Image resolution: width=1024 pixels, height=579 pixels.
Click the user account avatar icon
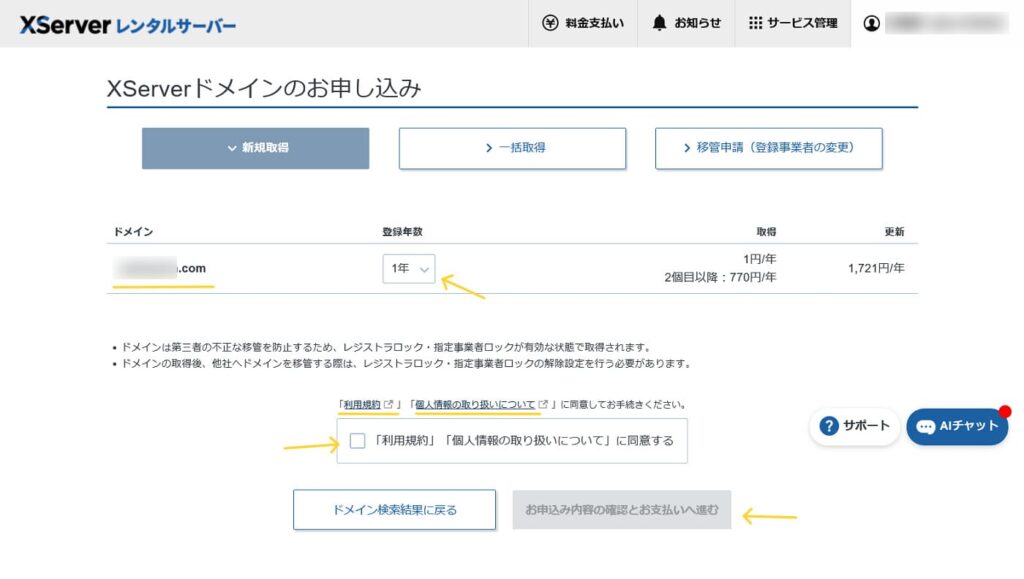pyautogui.click(x=871, y=23)
